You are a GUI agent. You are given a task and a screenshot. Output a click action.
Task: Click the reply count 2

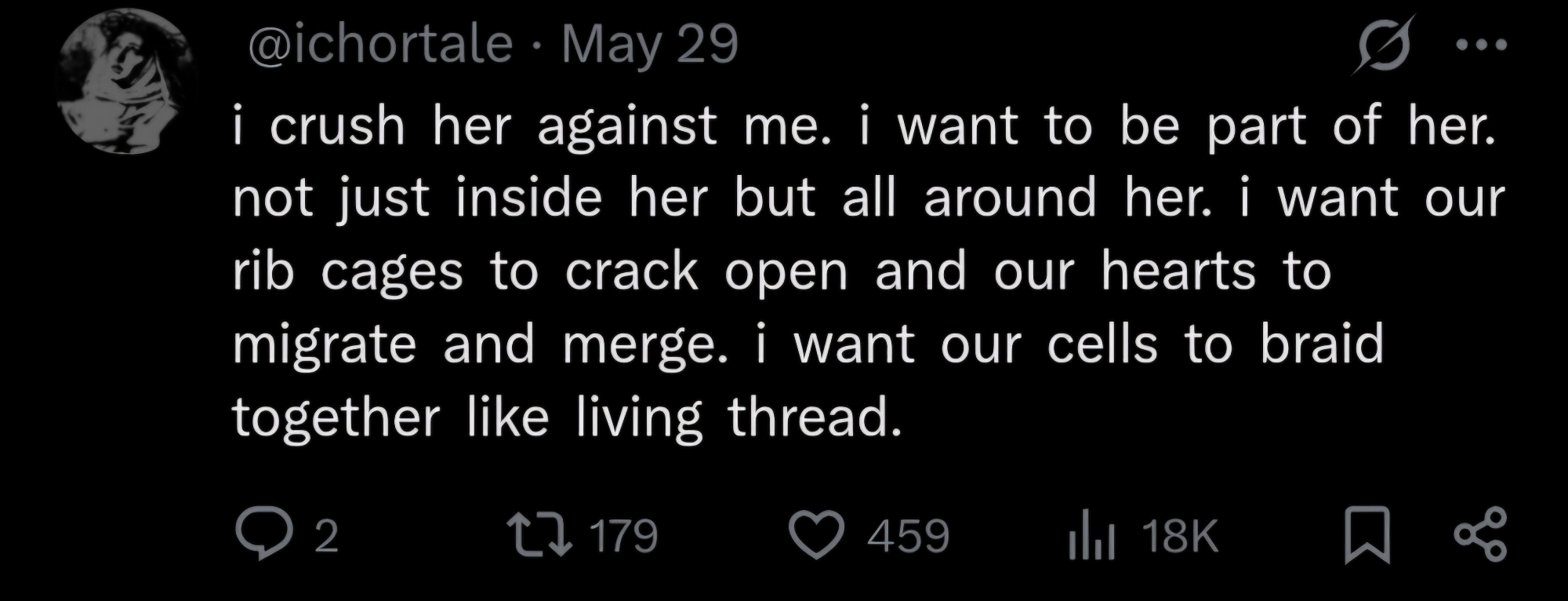point(326,537)
